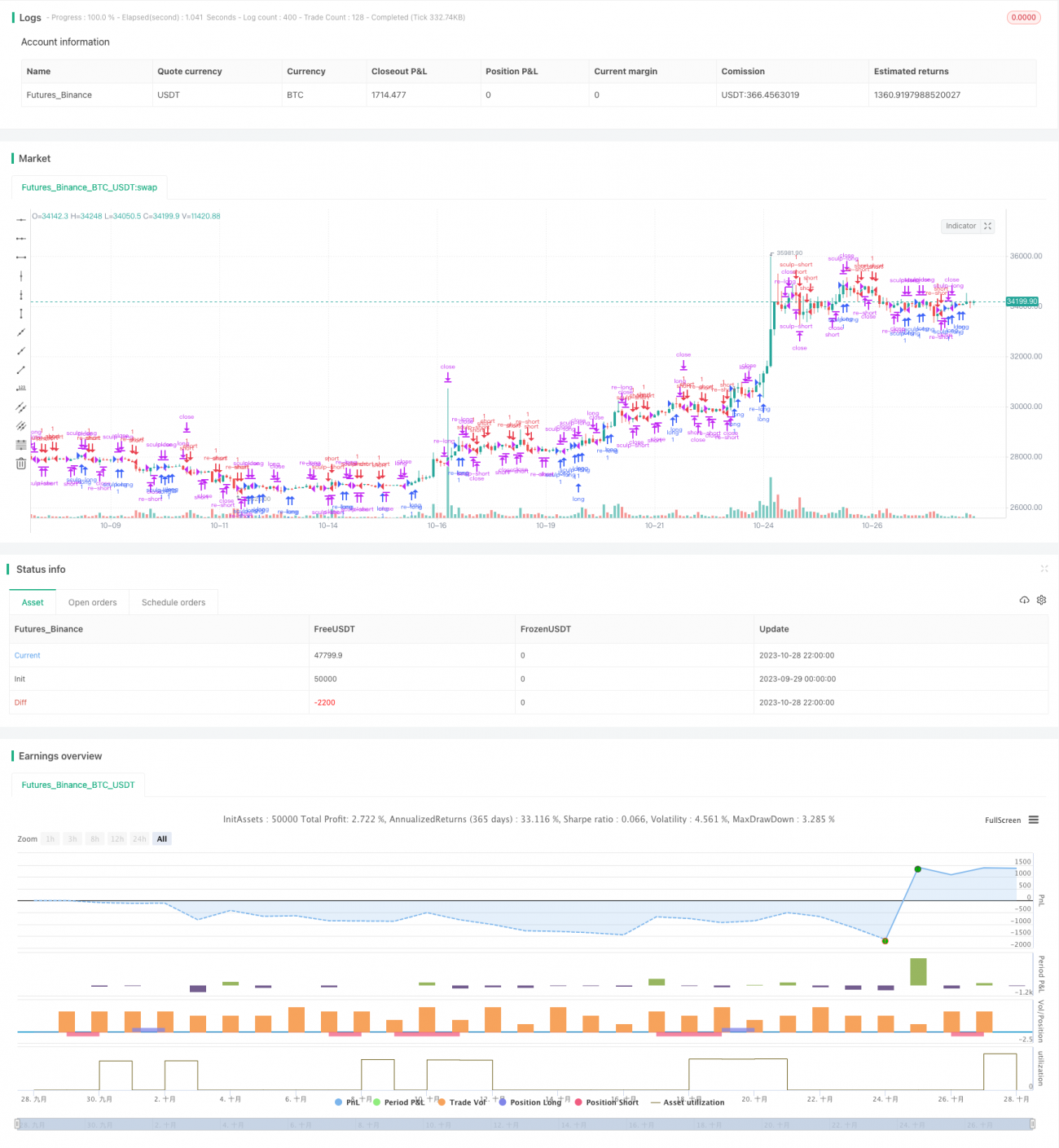The width and height of the screenshot is (1059, 1148).
Task: Switch to the Open orders tab
Action: click(92, 601)
